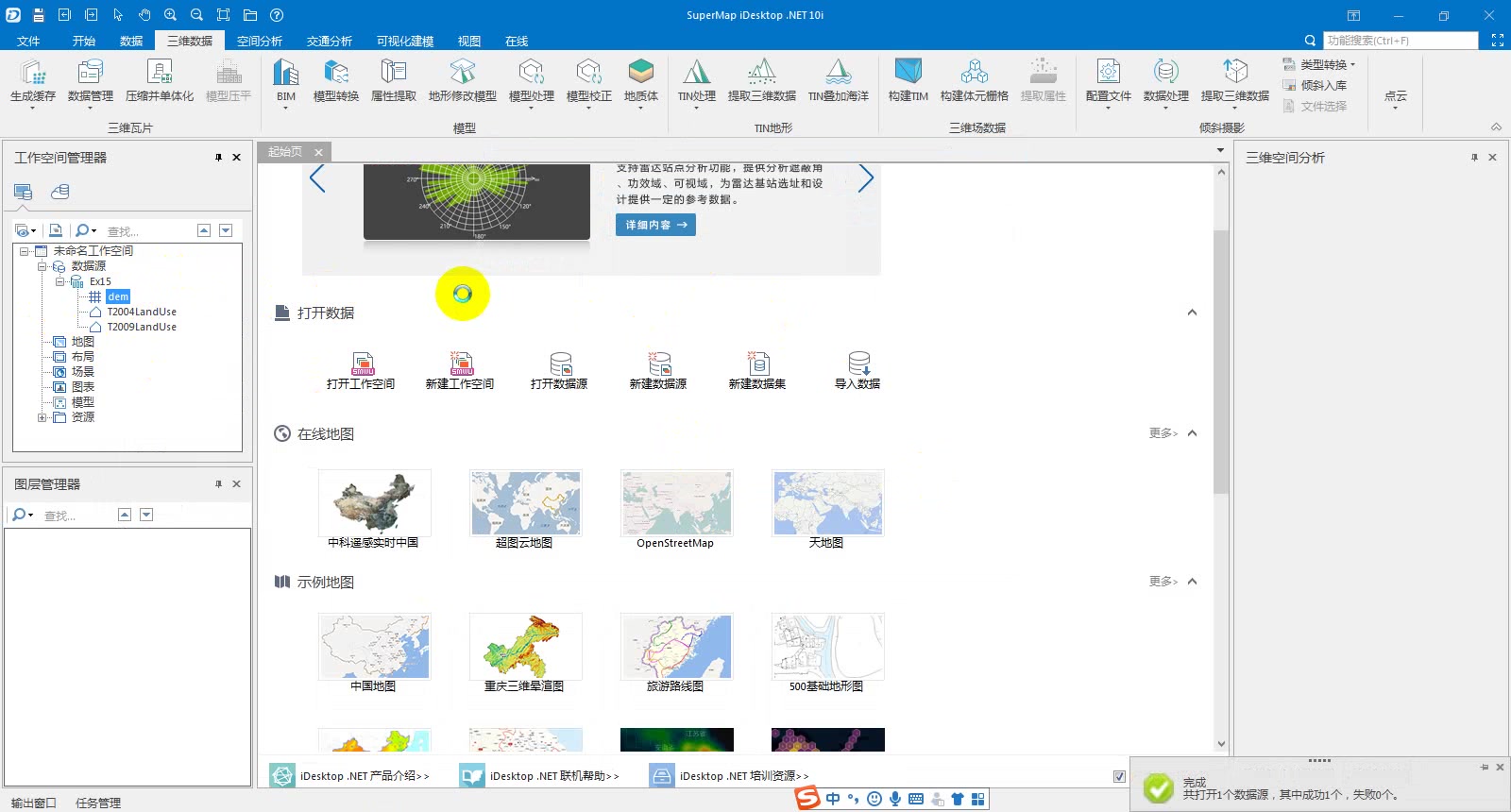Open the TIN处理 tool

pos(697,83)
